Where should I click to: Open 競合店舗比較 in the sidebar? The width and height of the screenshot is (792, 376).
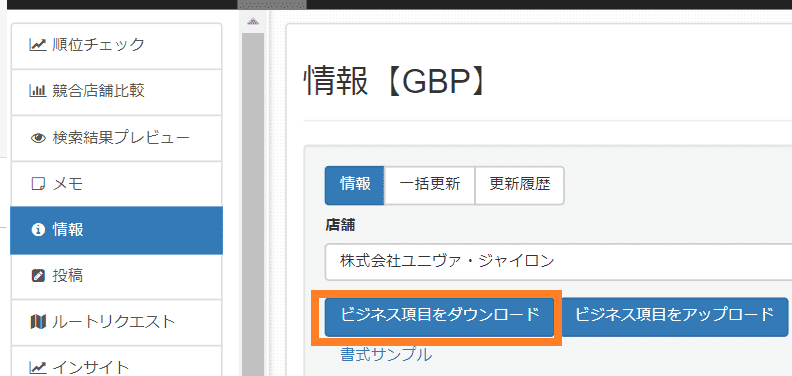[116, 92]
